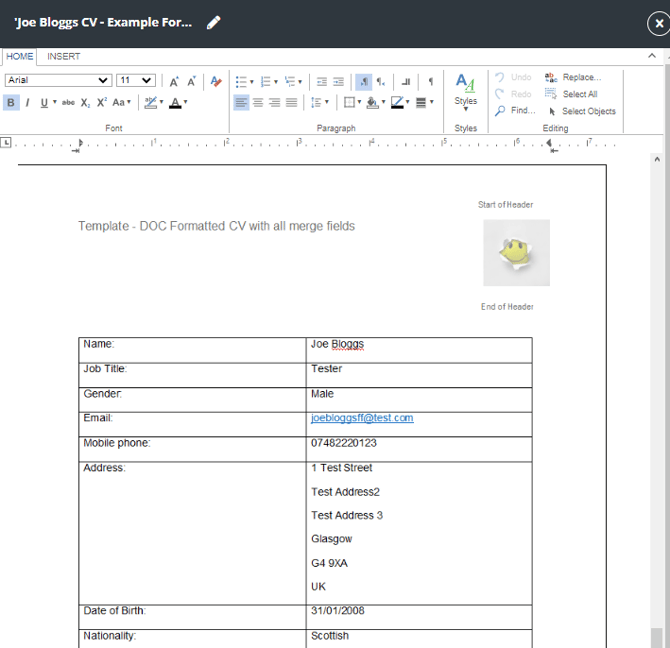
Task: Click the pencil edit title icon
Action: (x=213, y=22)
